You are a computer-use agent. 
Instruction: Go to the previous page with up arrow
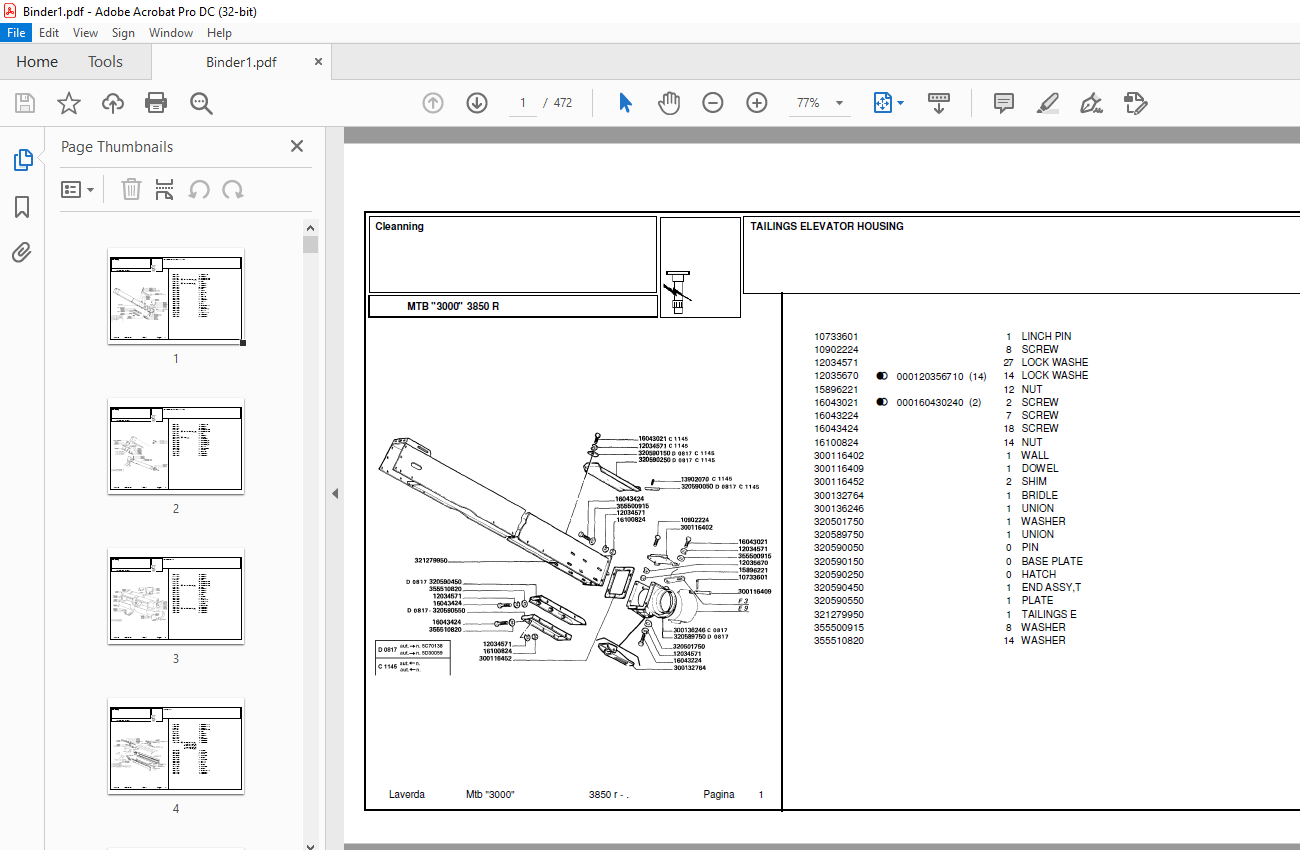(x=433, y=103)
